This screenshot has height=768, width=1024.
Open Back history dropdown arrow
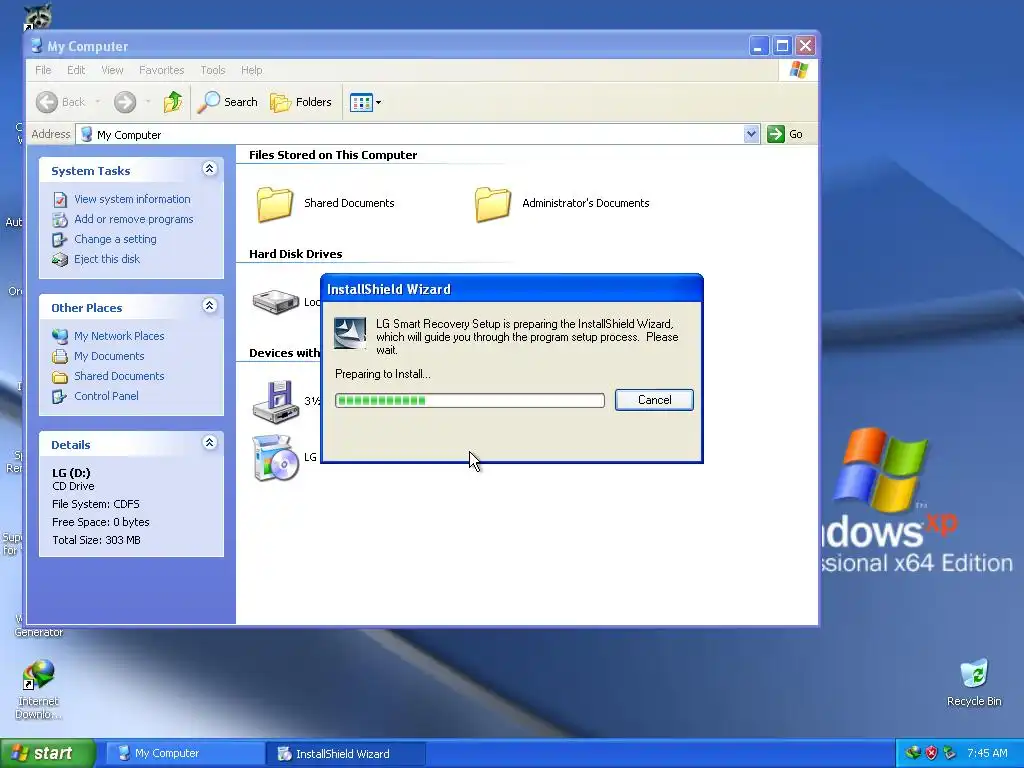[x=98, y=102]
